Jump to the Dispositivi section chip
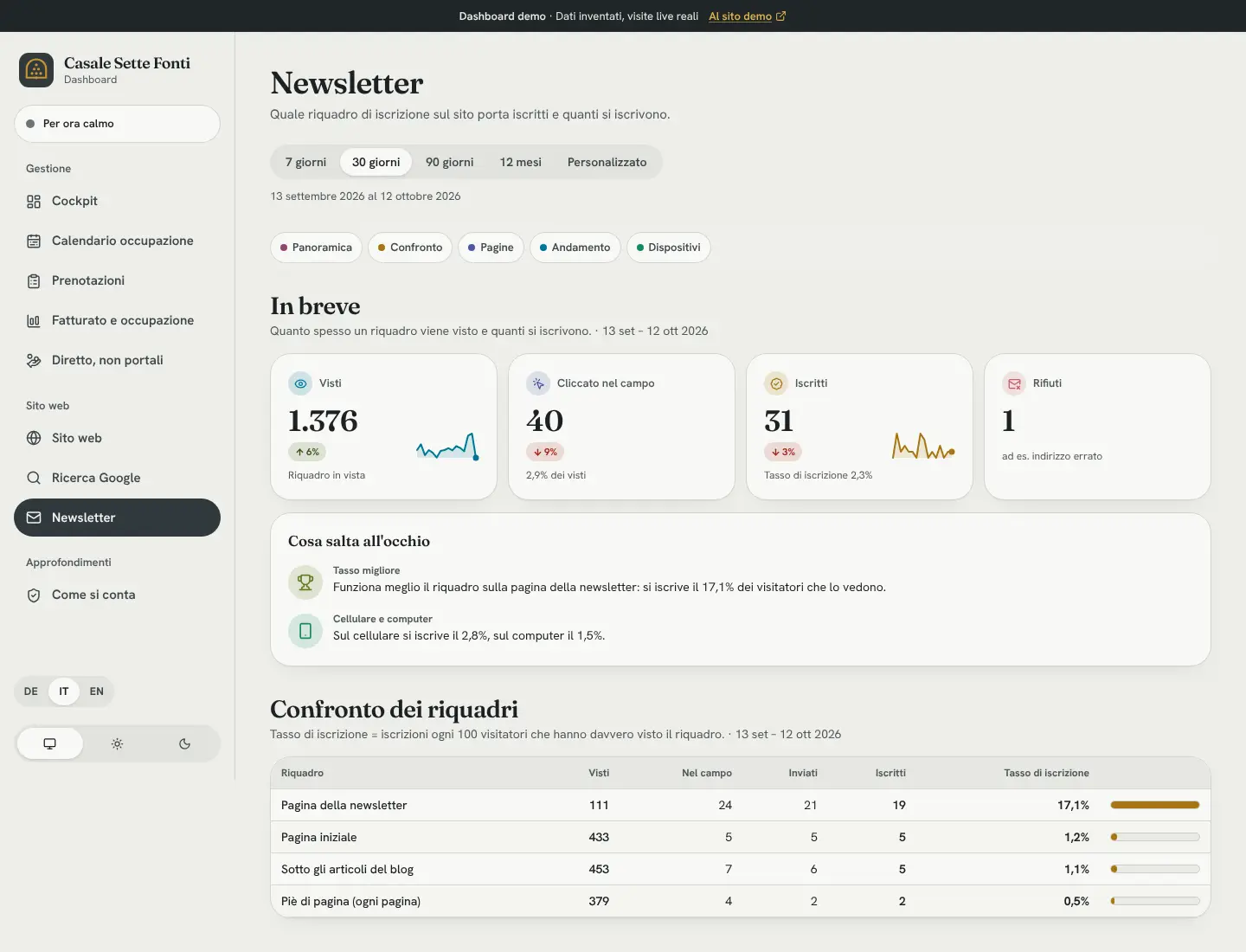1246x952 pixels. coord(668,248)
